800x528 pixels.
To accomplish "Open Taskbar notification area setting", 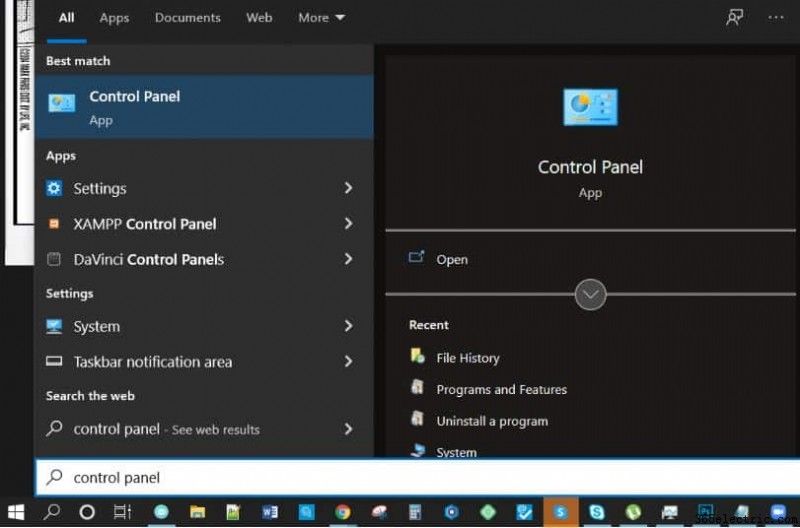I will (x=205, y=362).
